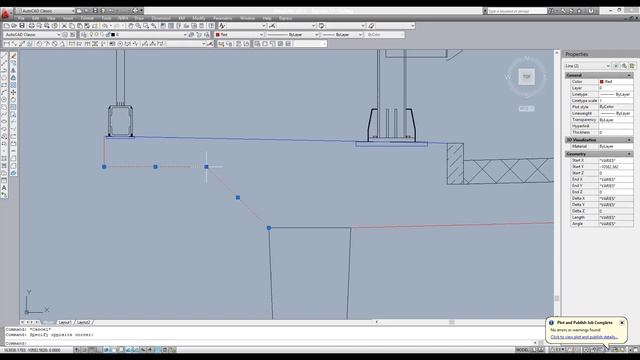
Task: Select the Erase tool in Modify toolbar
Action: point(13,56)
